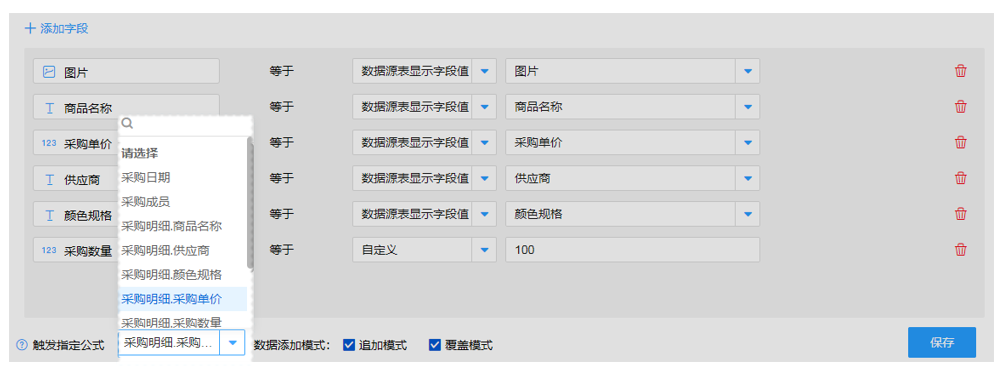Click the help icon beside 触发指定公式
The width and height of the screenshot is (1000, 367).
click(22, 345)
